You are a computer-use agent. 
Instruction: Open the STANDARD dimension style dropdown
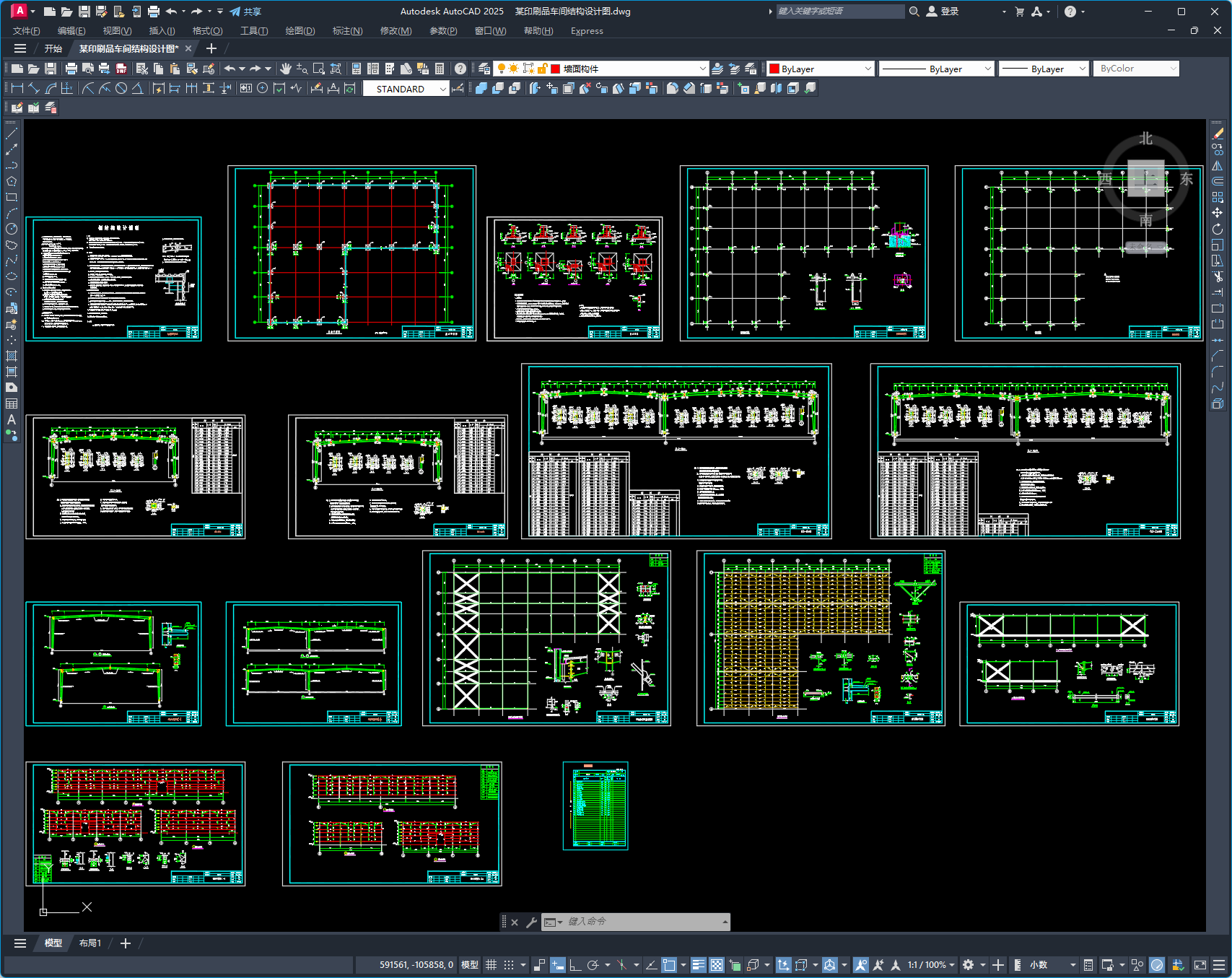406,89
